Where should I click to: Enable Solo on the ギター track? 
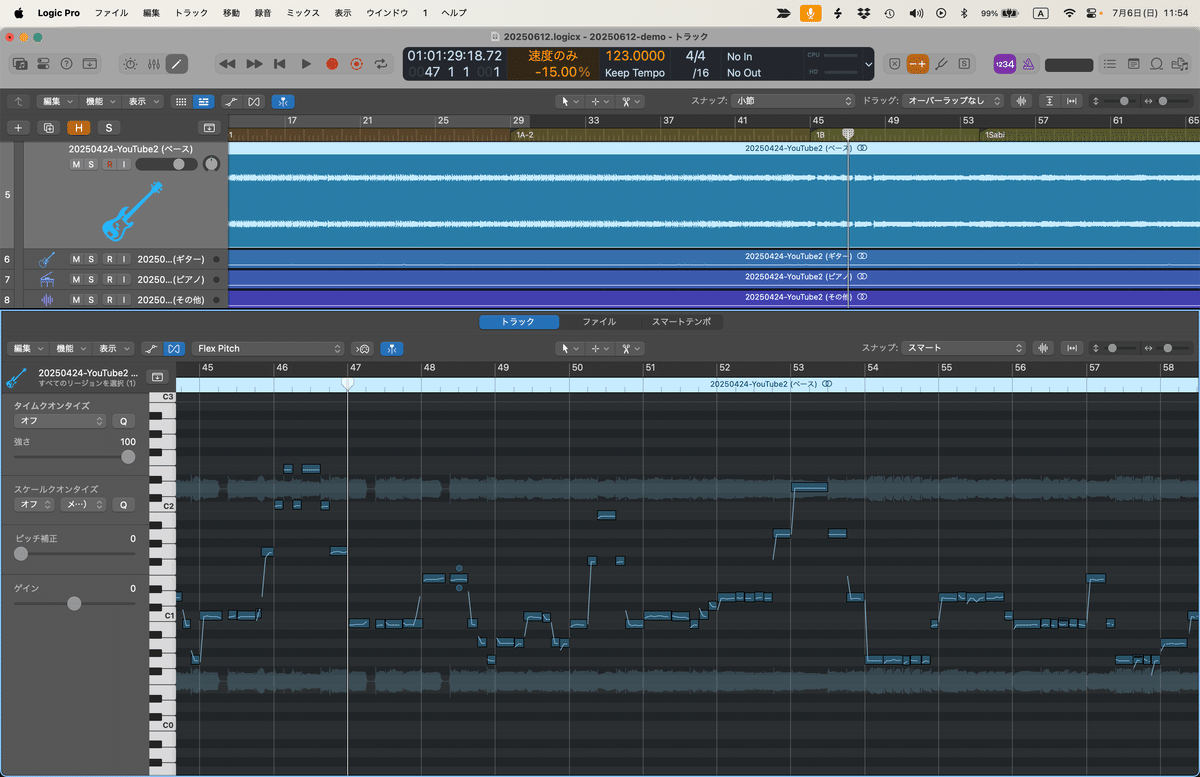[92, 259]
